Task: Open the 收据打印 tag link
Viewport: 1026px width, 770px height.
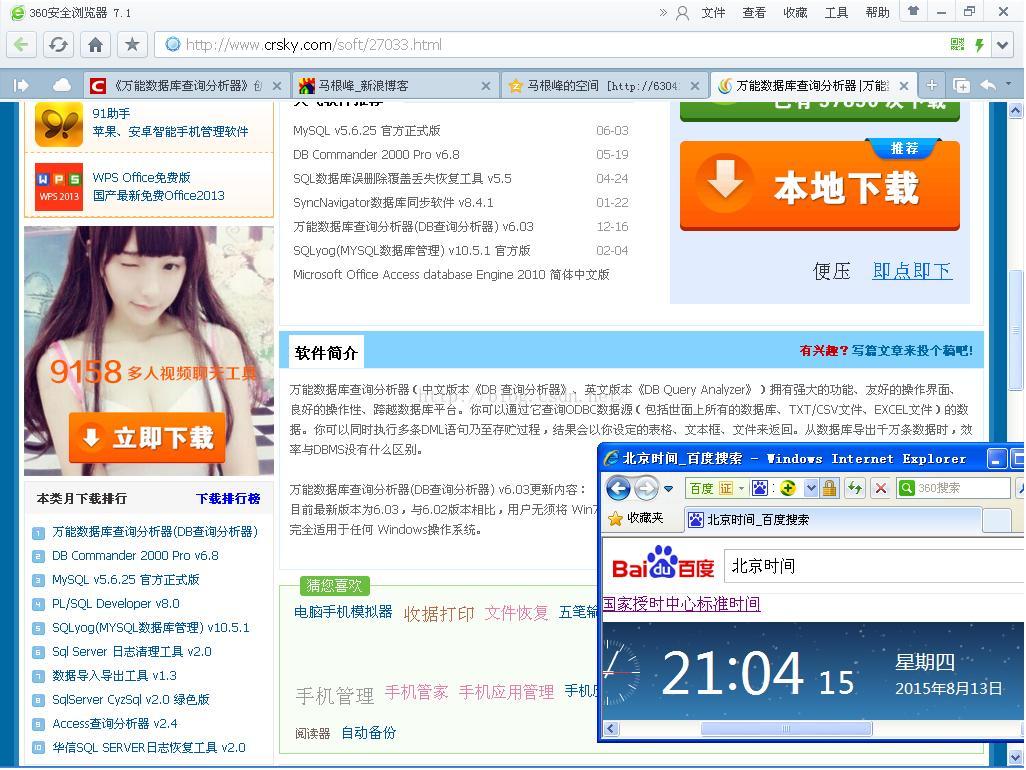Action: coord(438,614)
